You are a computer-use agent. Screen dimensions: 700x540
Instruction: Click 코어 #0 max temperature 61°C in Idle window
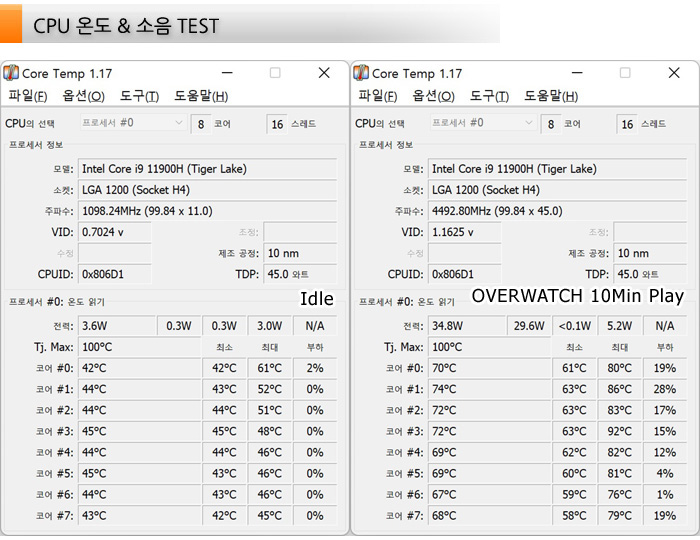pyautogui.click(x=270, y=368)
